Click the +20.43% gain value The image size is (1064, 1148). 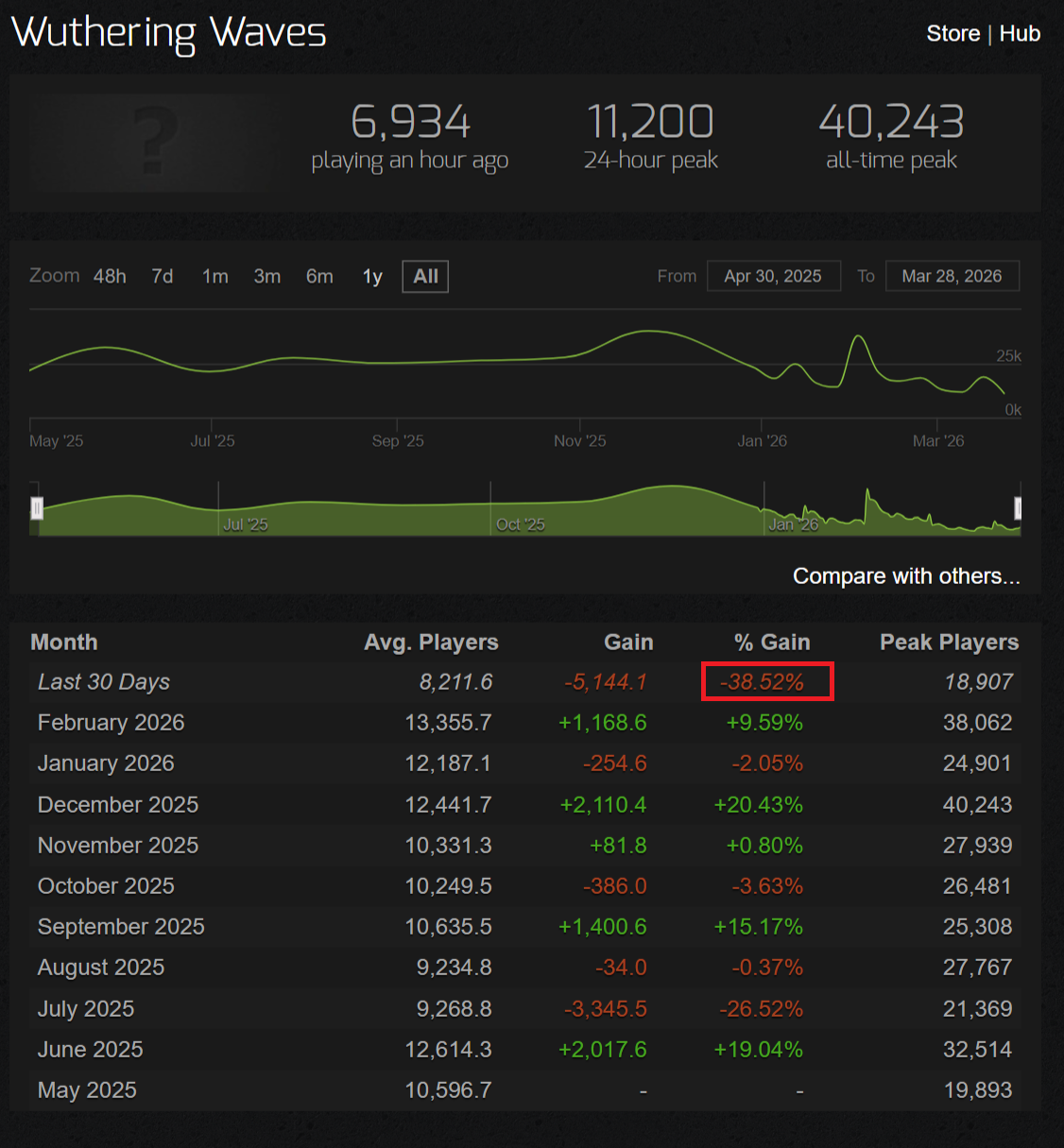(758, 805)
